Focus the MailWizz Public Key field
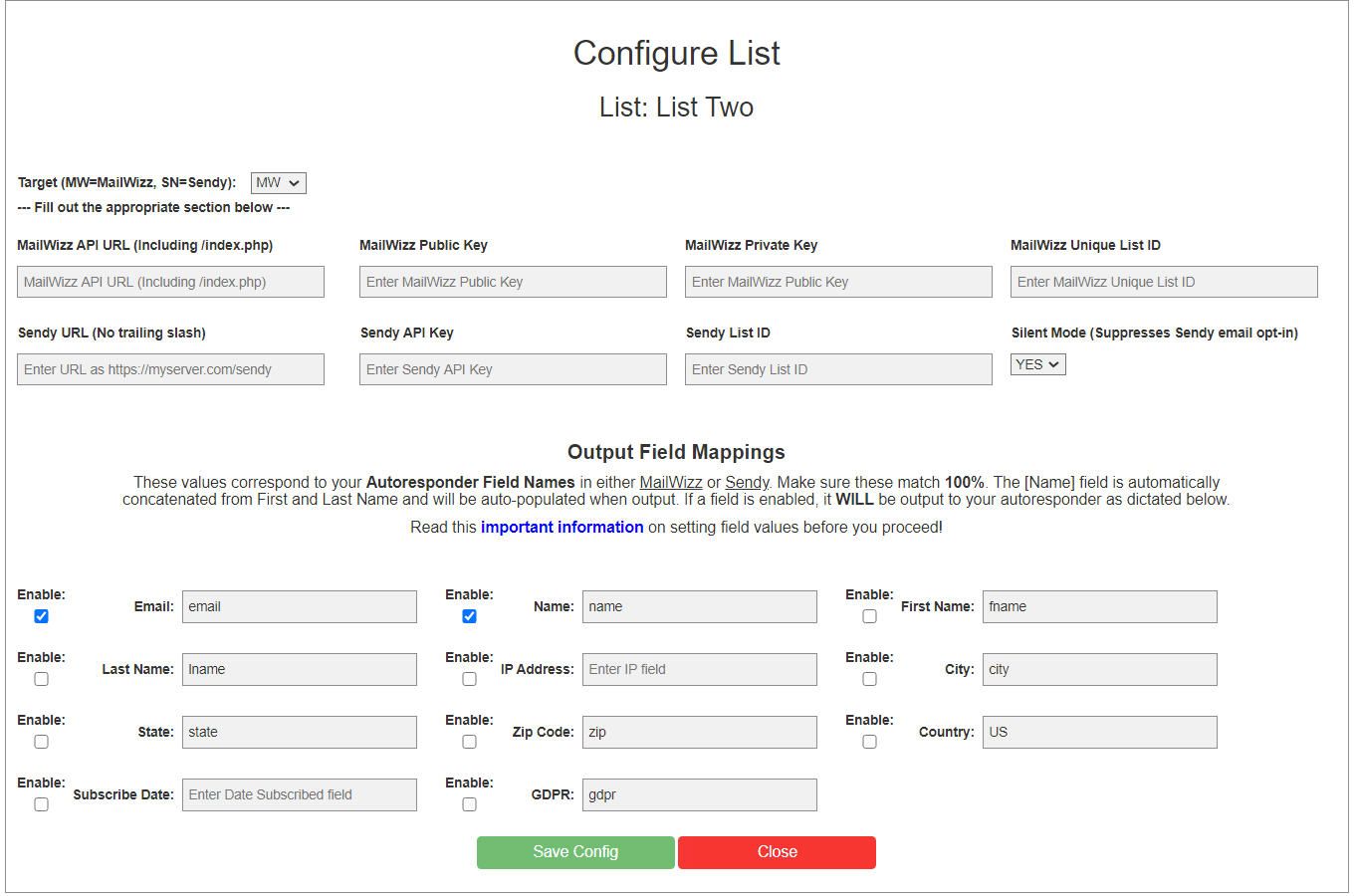 click(513, 282)
